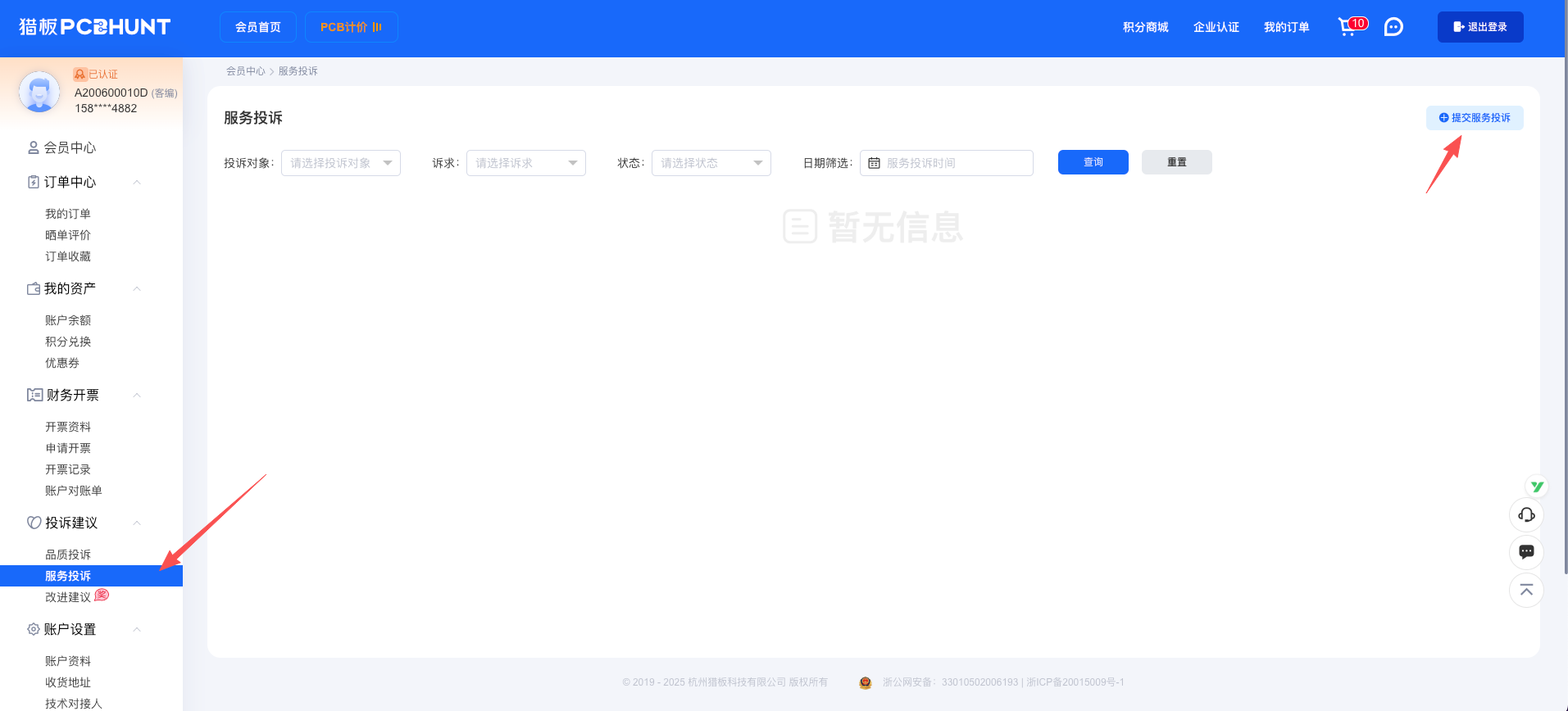This screenshot has width=1568, height=711.
Task: Click the back-to-top arrow icon
Action: [1526, 591]
